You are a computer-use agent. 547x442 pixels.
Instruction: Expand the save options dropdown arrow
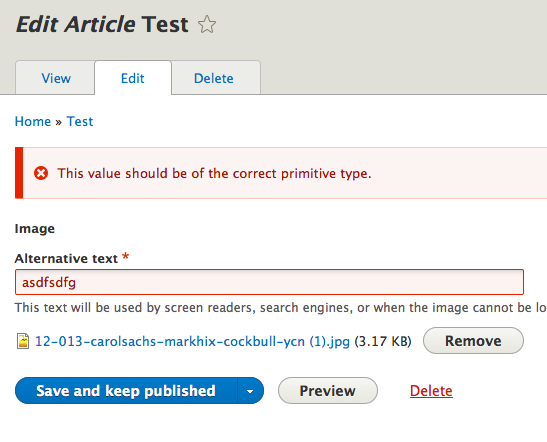coord(250,391)
